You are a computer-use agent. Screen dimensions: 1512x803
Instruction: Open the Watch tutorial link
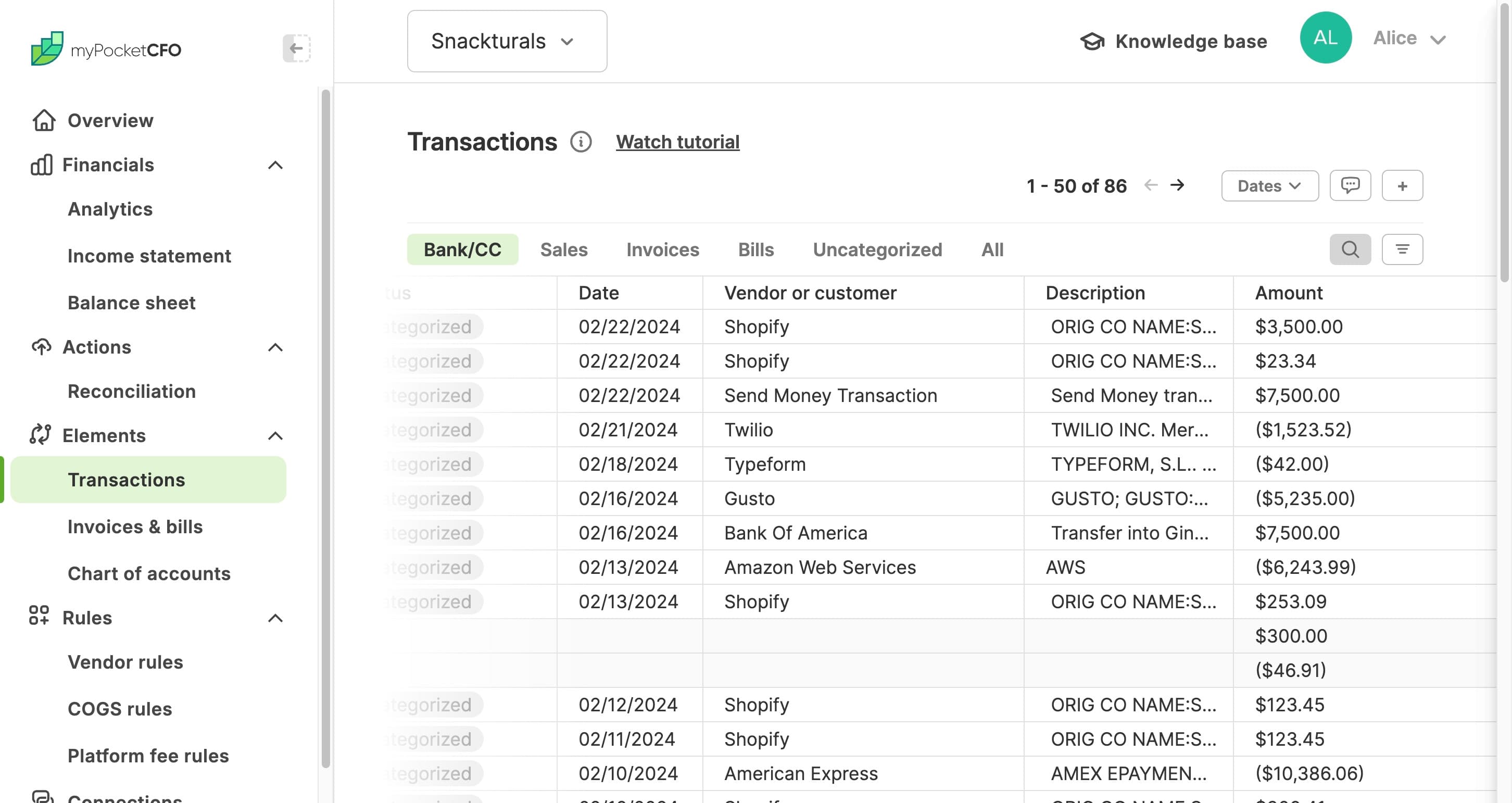click(677, 142)
